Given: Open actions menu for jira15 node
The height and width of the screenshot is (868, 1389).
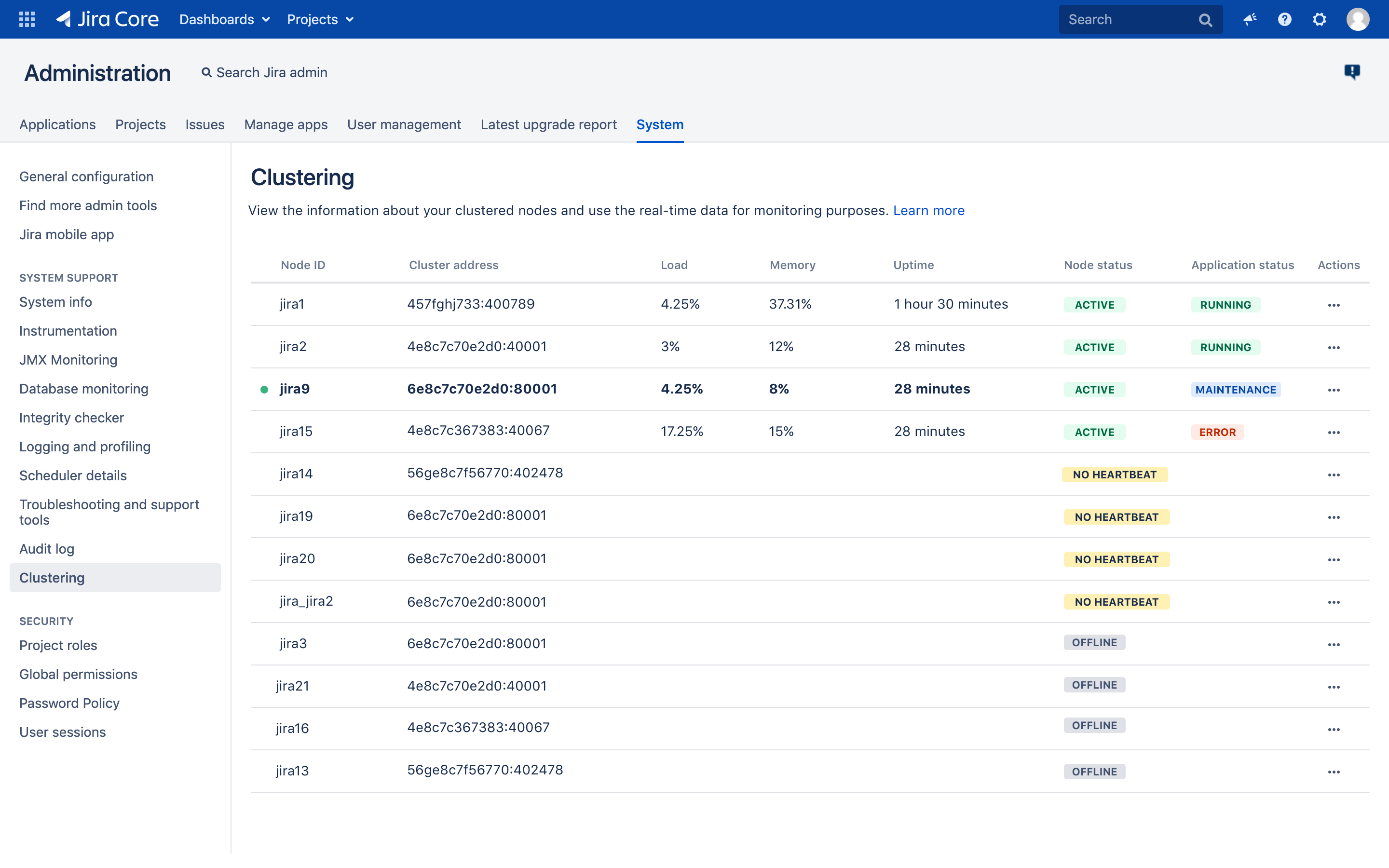Looking at the screenshot, I should [1334, 432].
